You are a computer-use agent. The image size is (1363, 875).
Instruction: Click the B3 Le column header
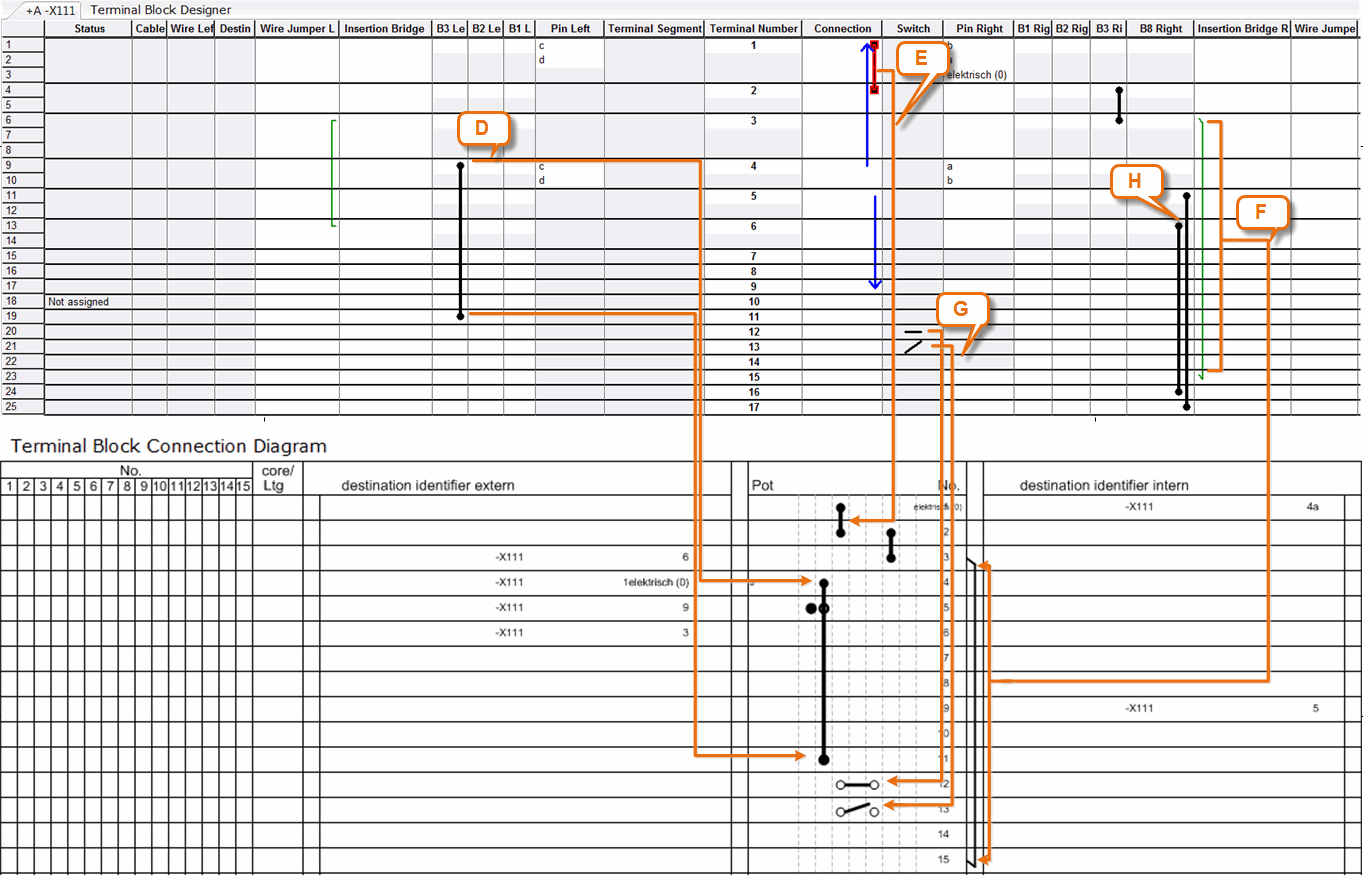point(450,29)
